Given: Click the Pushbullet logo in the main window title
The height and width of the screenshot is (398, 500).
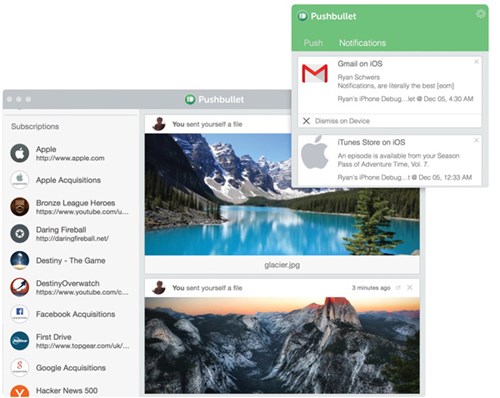Looking at the screenshot, I should coord(190,99).
